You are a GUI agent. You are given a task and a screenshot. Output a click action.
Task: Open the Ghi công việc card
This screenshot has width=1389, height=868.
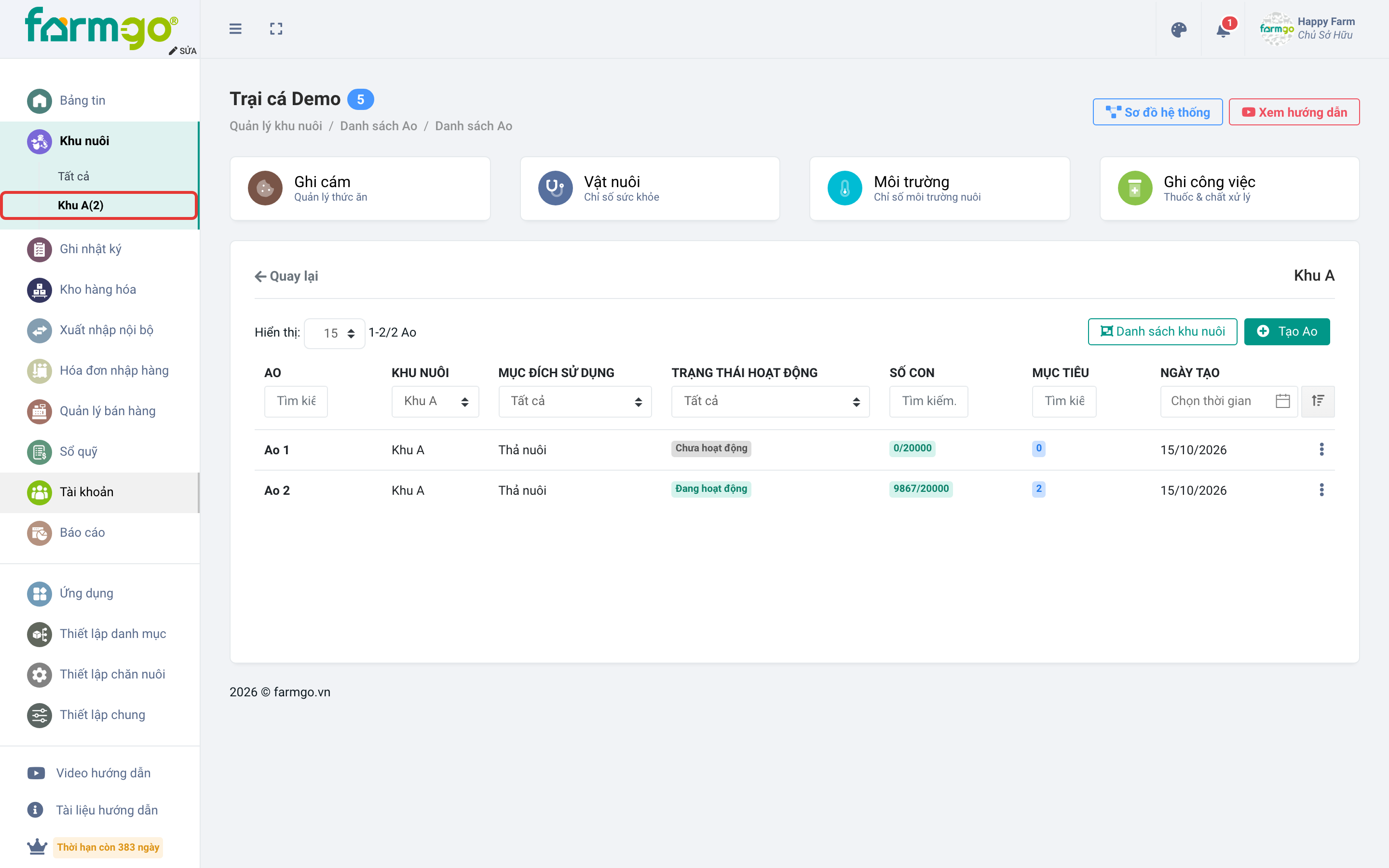point(1229,188)
